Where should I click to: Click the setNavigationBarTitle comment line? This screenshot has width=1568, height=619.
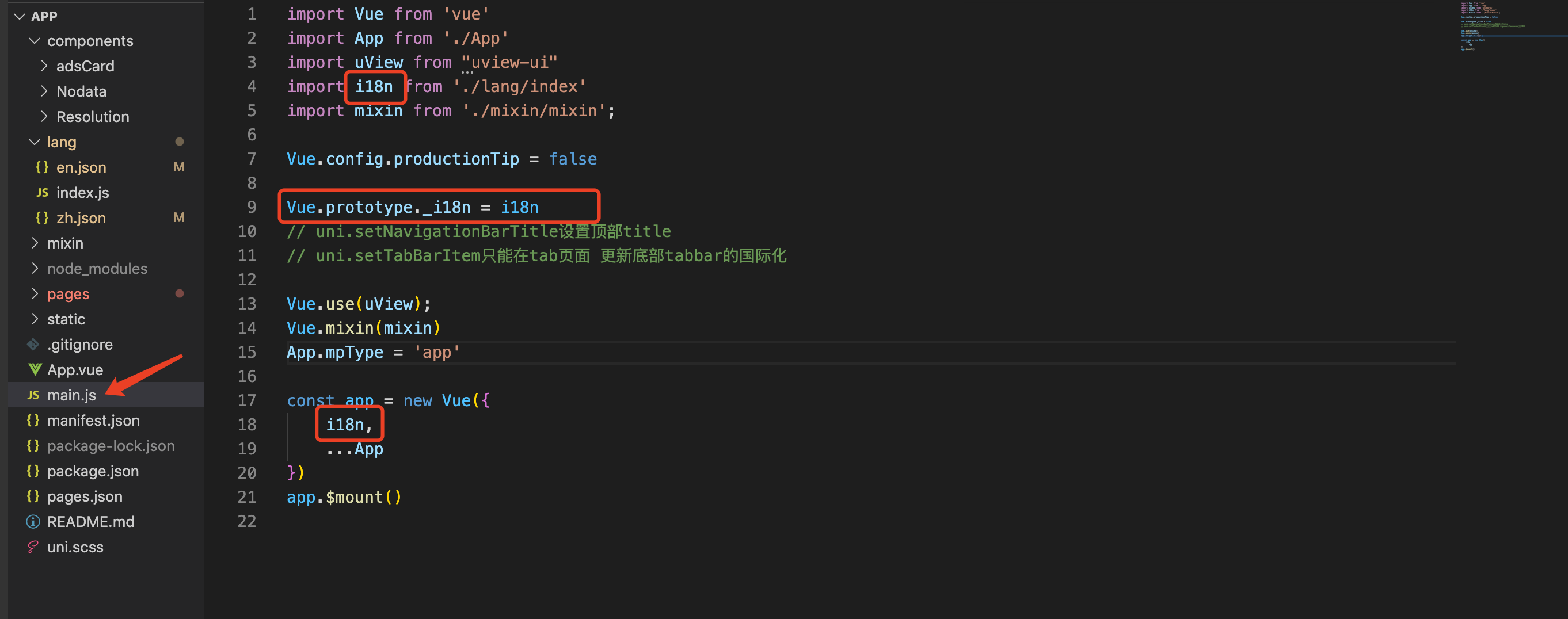pos(478,232)
